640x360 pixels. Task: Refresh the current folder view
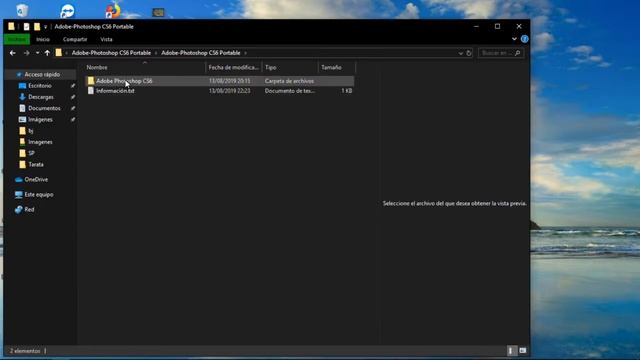coord(469,53)
